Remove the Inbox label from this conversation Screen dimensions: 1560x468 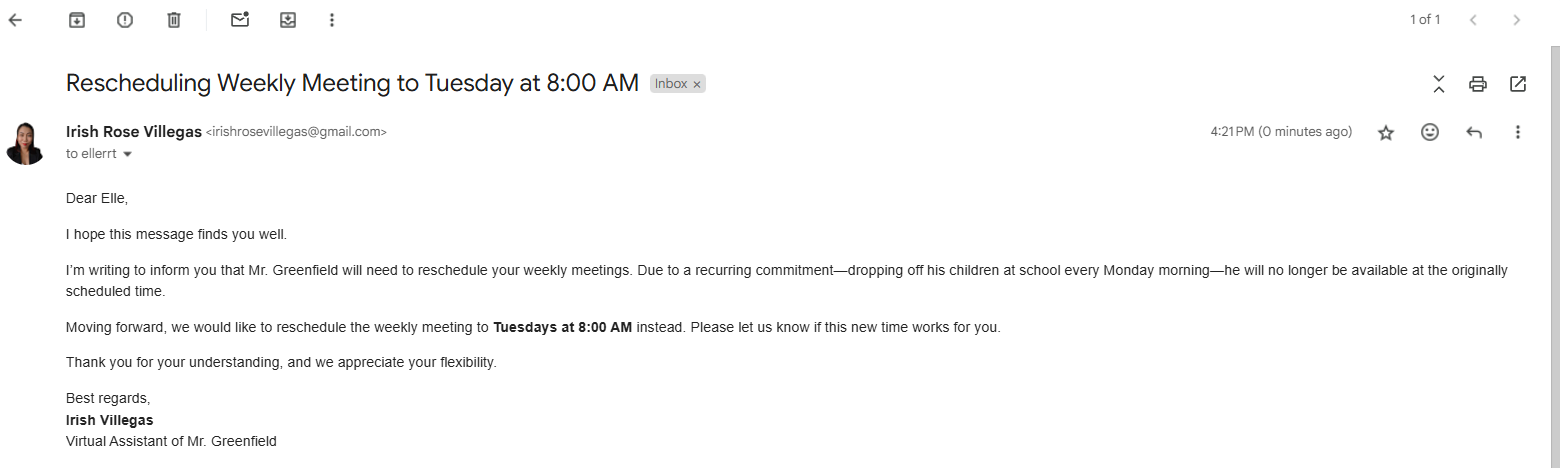pos(697,85)
